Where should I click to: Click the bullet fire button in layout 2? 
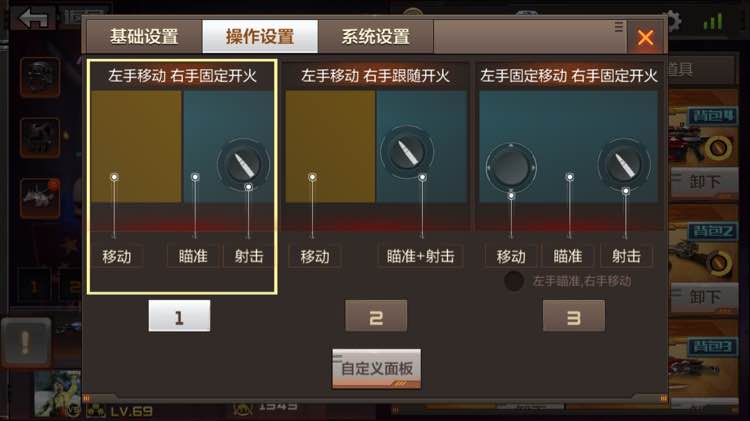(407, 152)
